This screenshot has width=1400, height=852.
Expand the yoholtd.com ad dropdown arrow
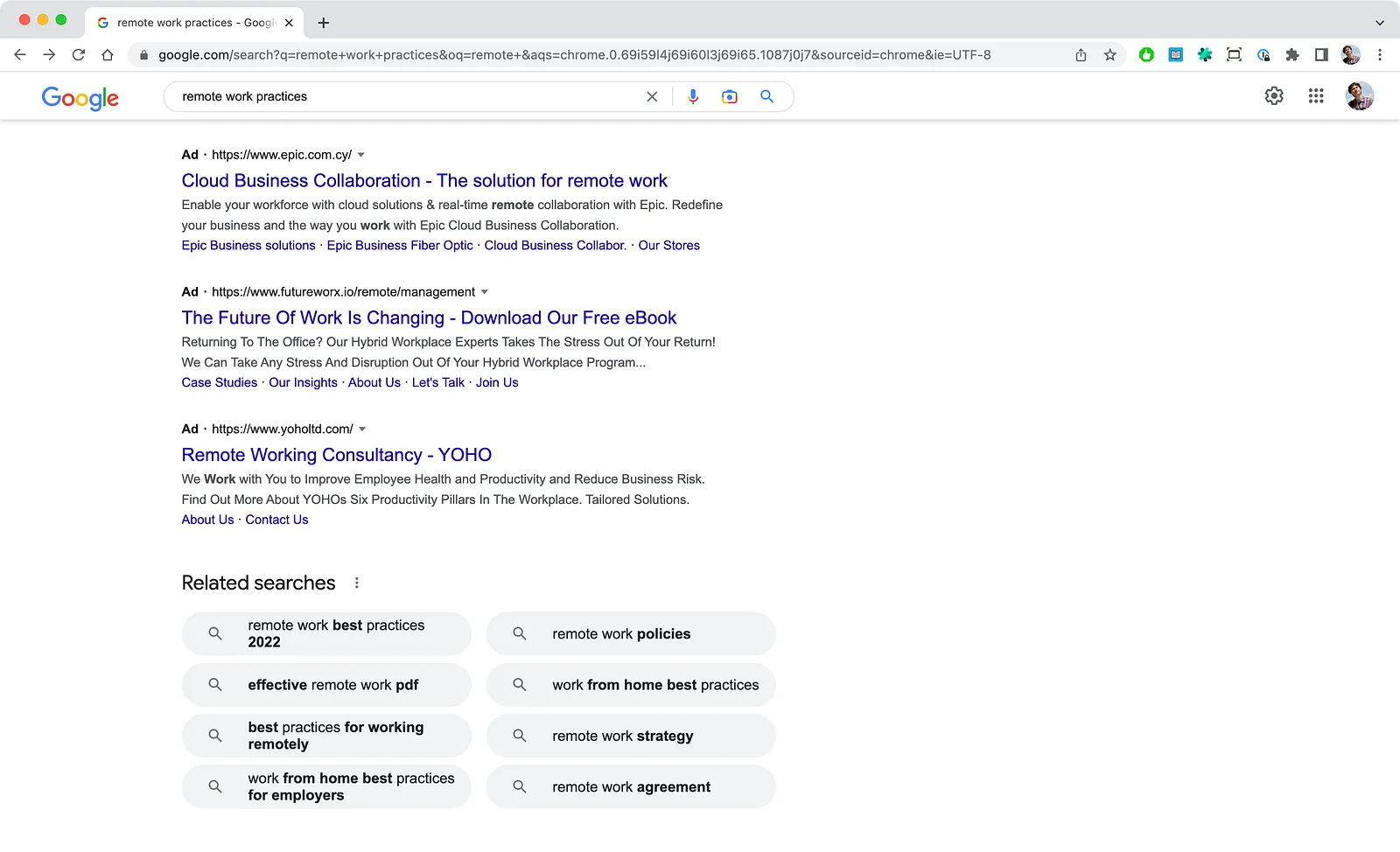[x=362, y=429]
